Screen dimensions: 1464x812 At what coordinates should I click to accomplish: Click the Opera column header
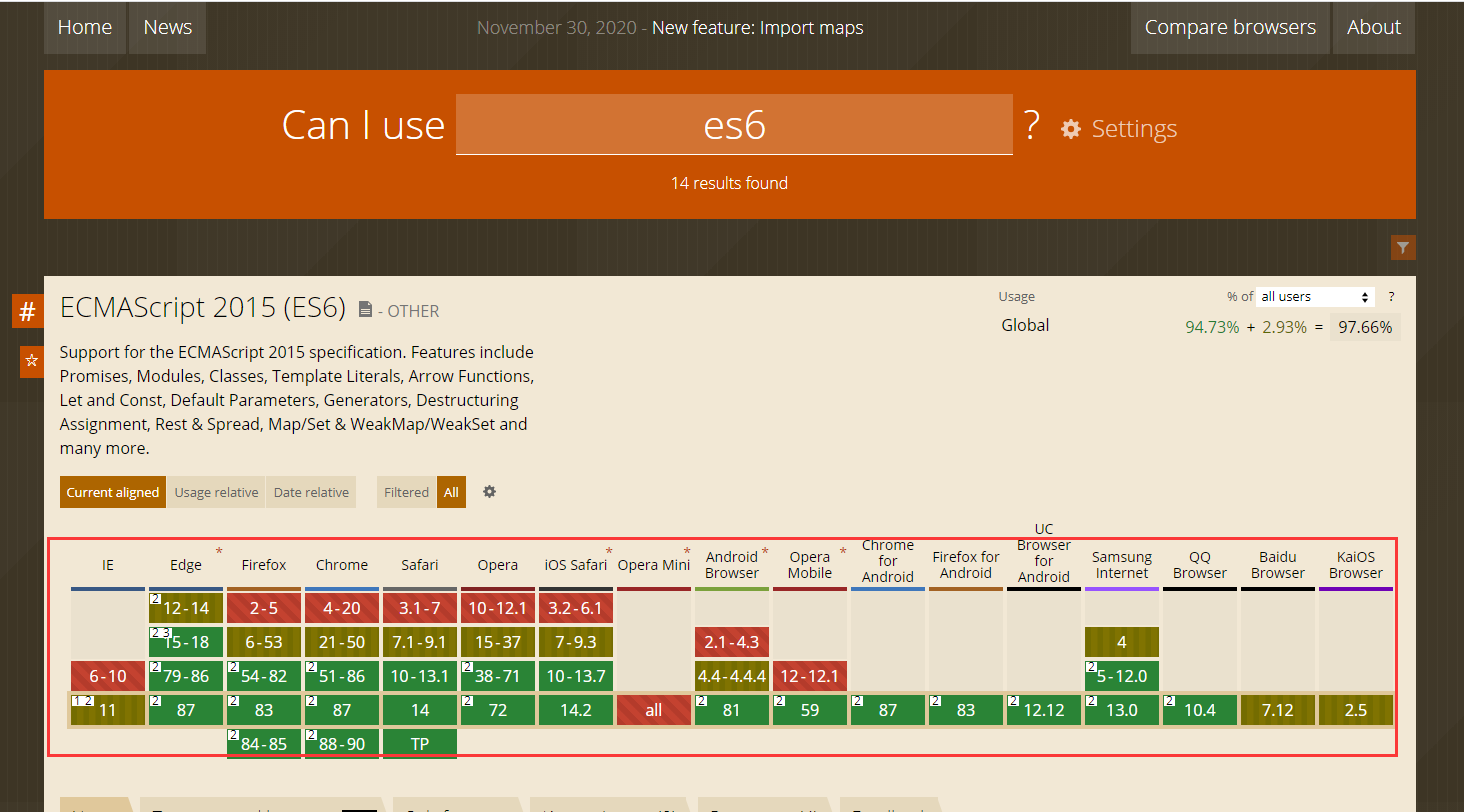[x=498, y=565]
